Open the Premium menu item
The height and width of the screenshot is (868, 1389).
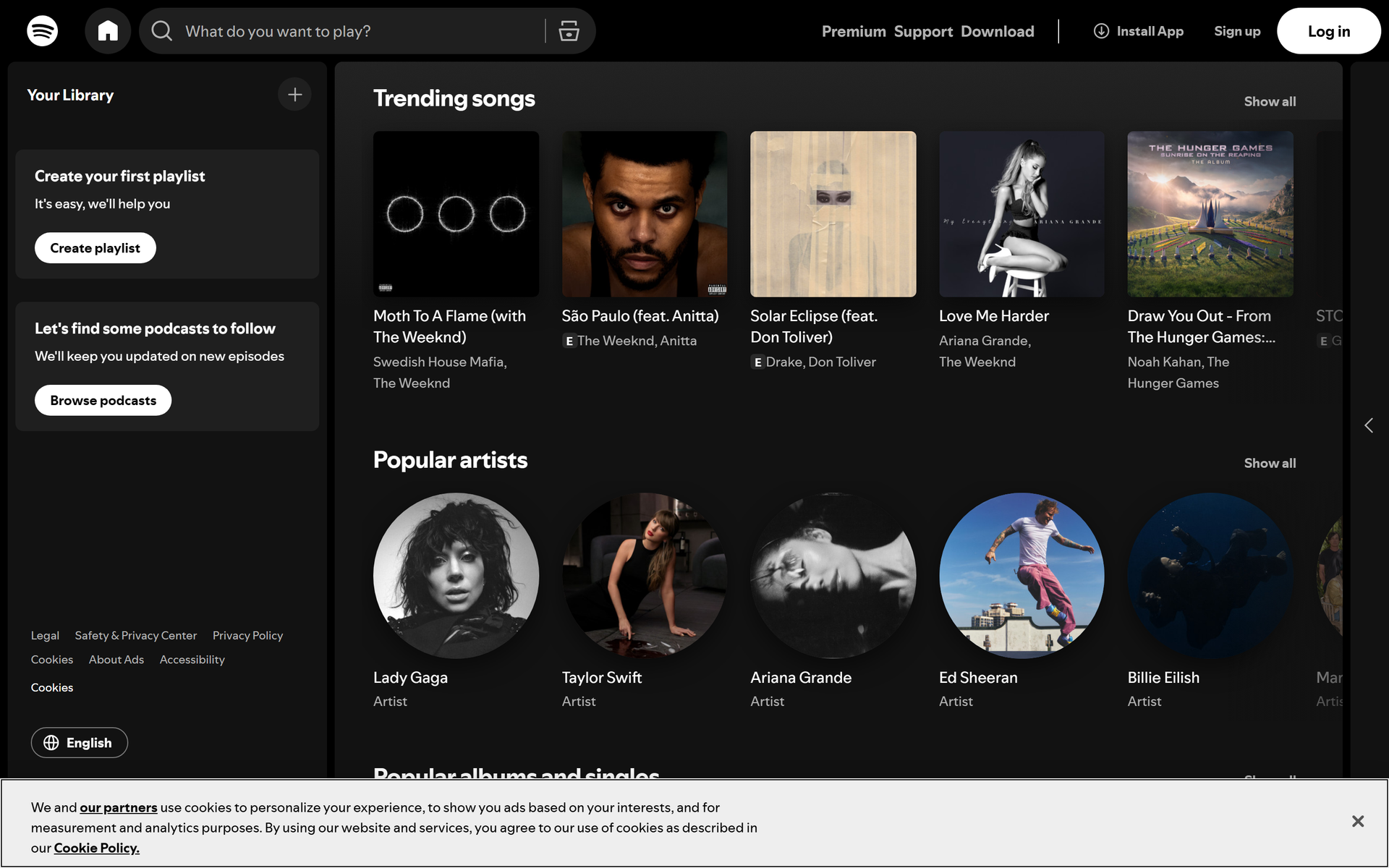pos(854,31)
